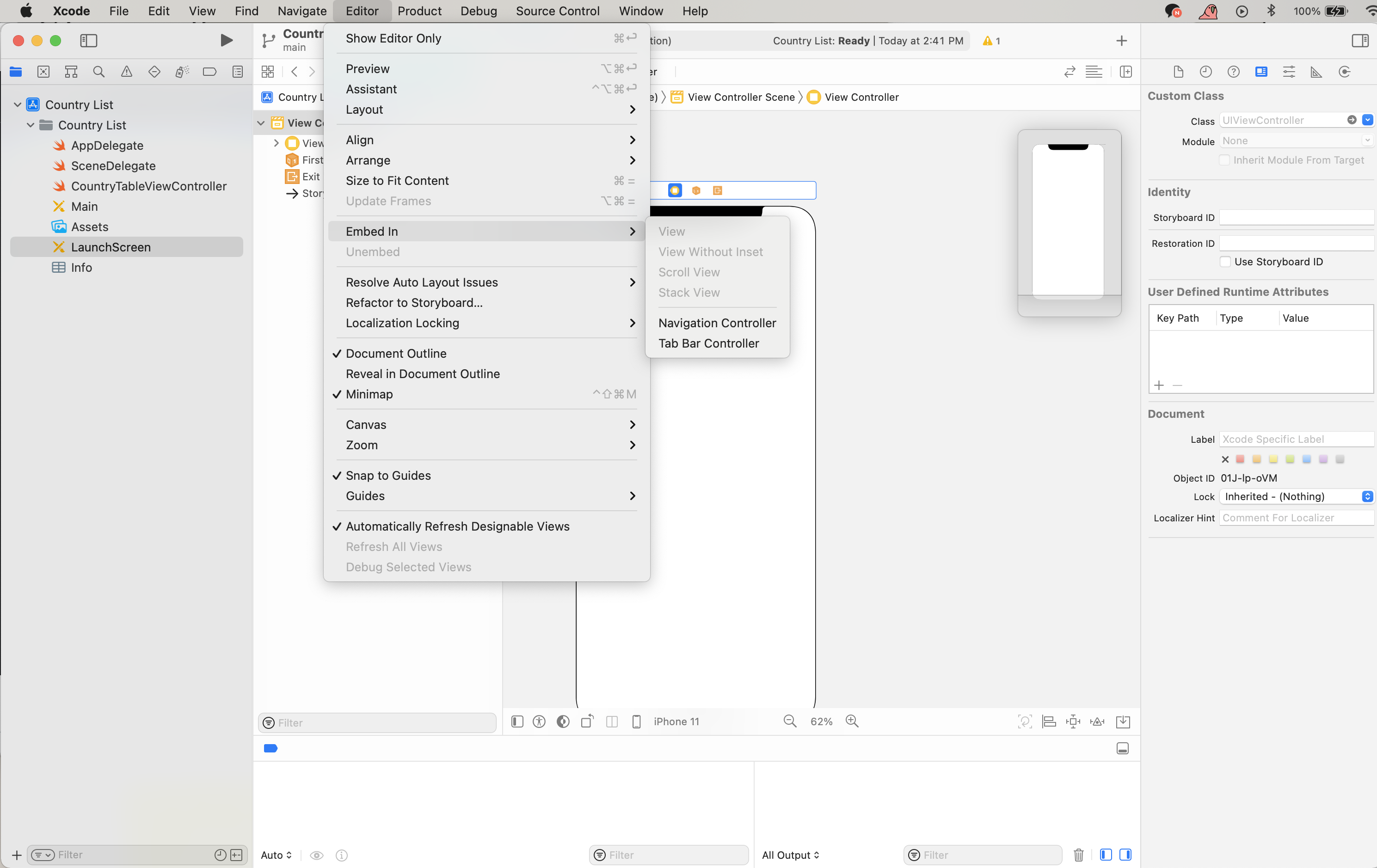The image size is (1377, 868).
Task: Show the Connections inspector
Action: [1345, 72]
